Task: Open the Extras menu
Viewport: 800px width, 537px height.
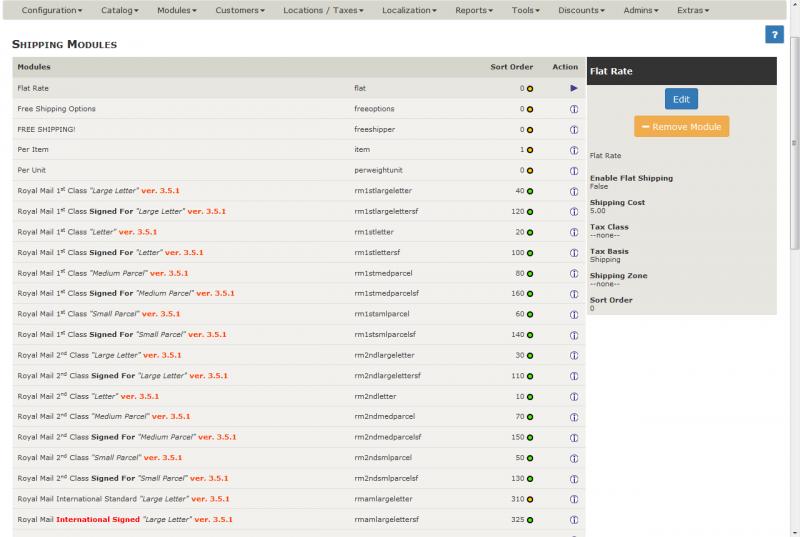Action: coord(693,10)
